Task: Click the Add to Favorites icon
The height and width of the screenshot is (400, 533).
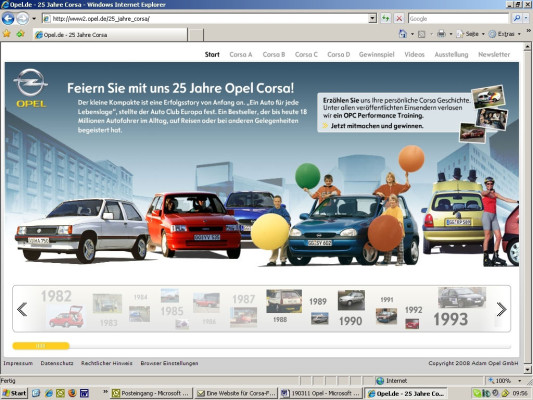Action: (20, 34)
